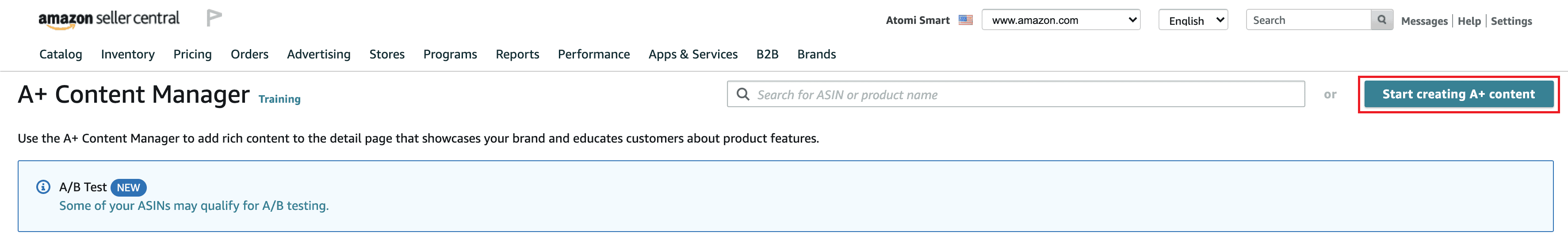Click the Messages link
Viewport: 1568px width, 240px height.
click(1424, 21)
